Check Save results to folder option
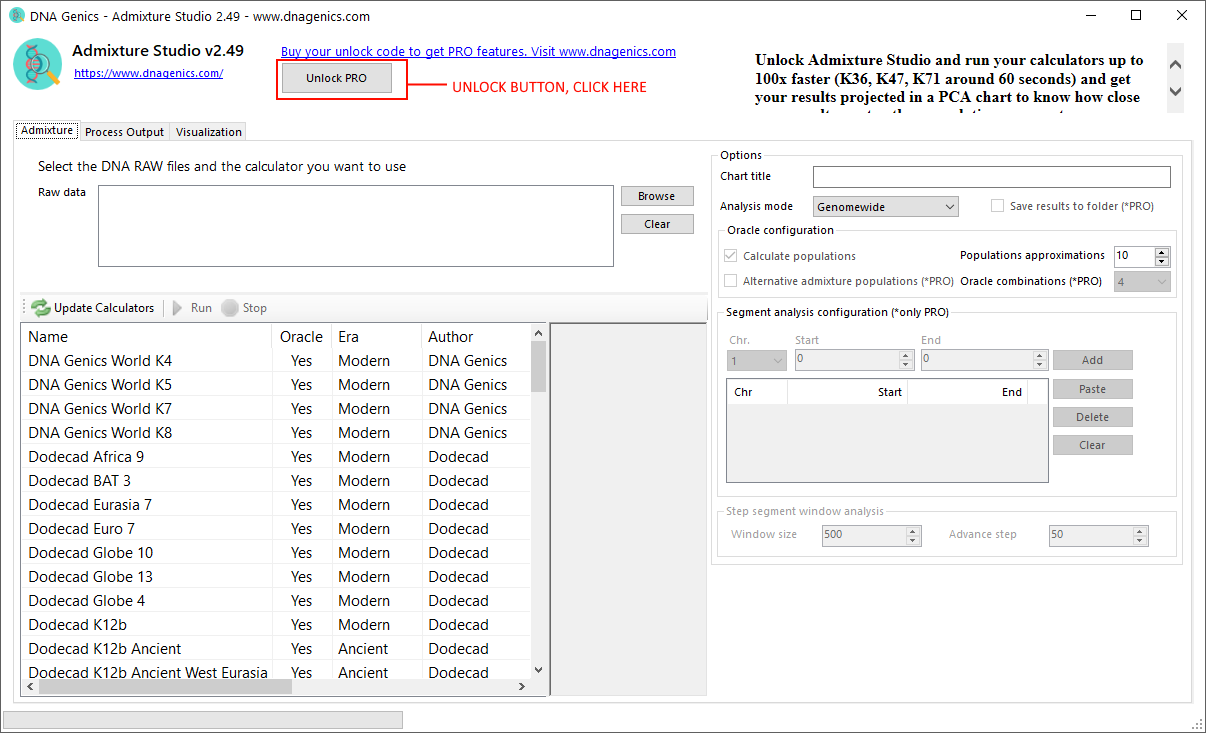The height and width of the screenshot is (733, 1206). [x=997, y=205]
